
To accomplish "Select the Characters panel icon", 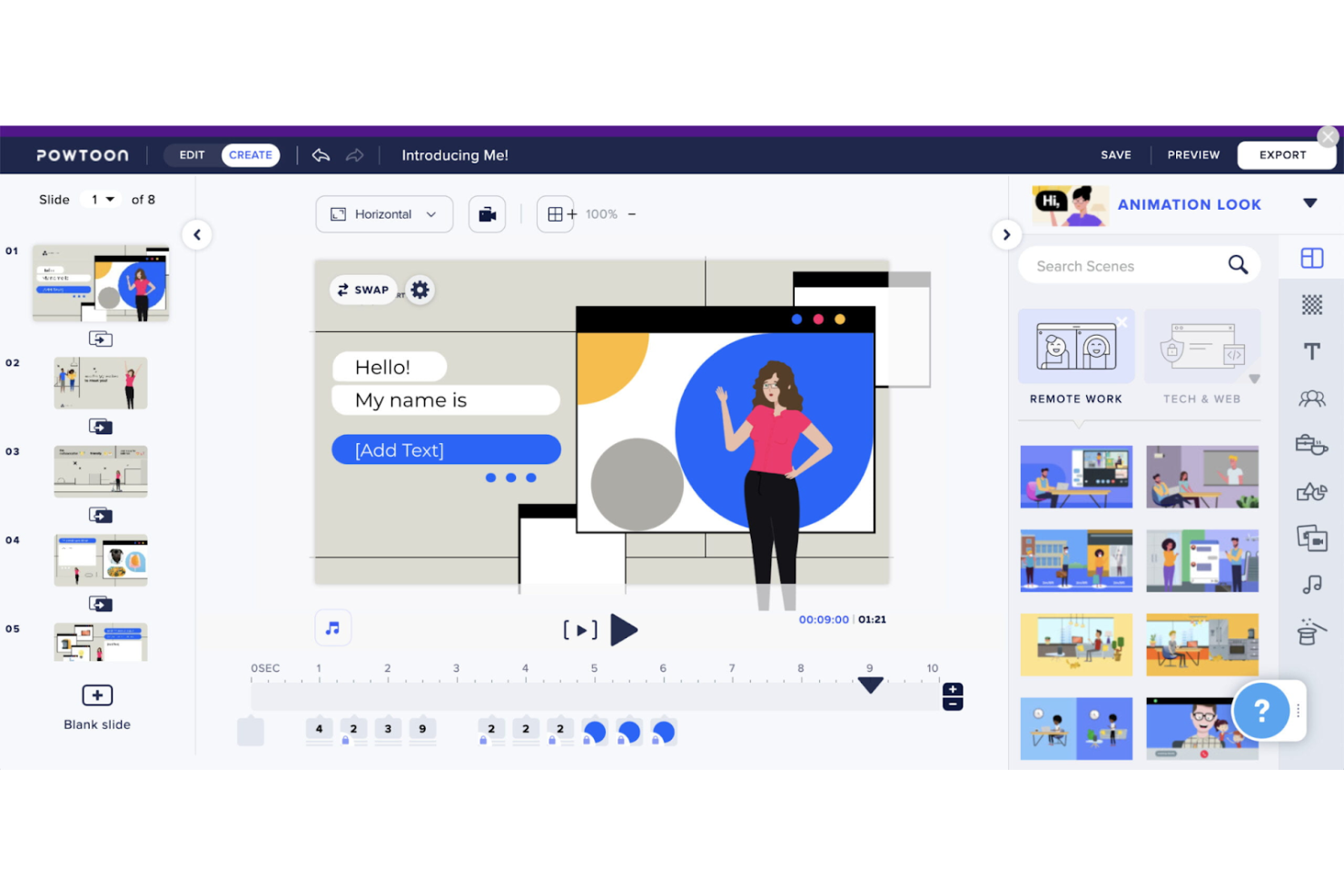I will coord(1311,398).
